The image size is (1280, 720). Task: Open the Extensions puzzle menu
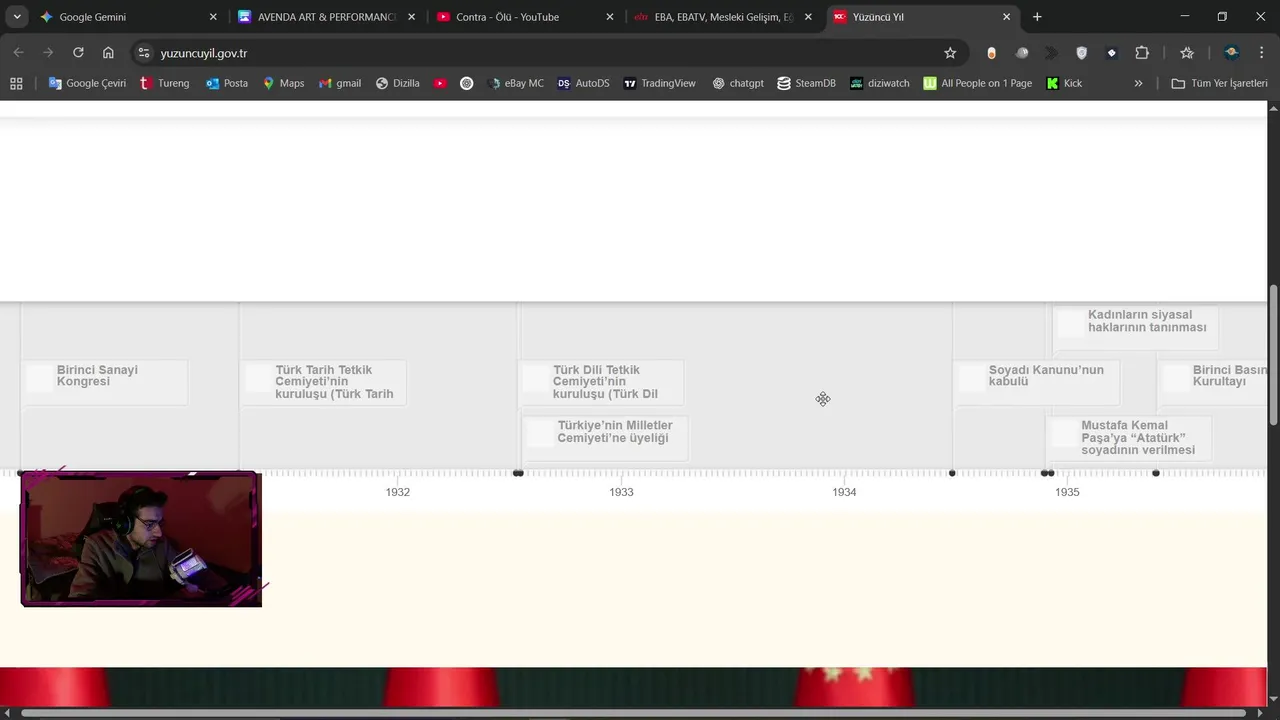1142,53
